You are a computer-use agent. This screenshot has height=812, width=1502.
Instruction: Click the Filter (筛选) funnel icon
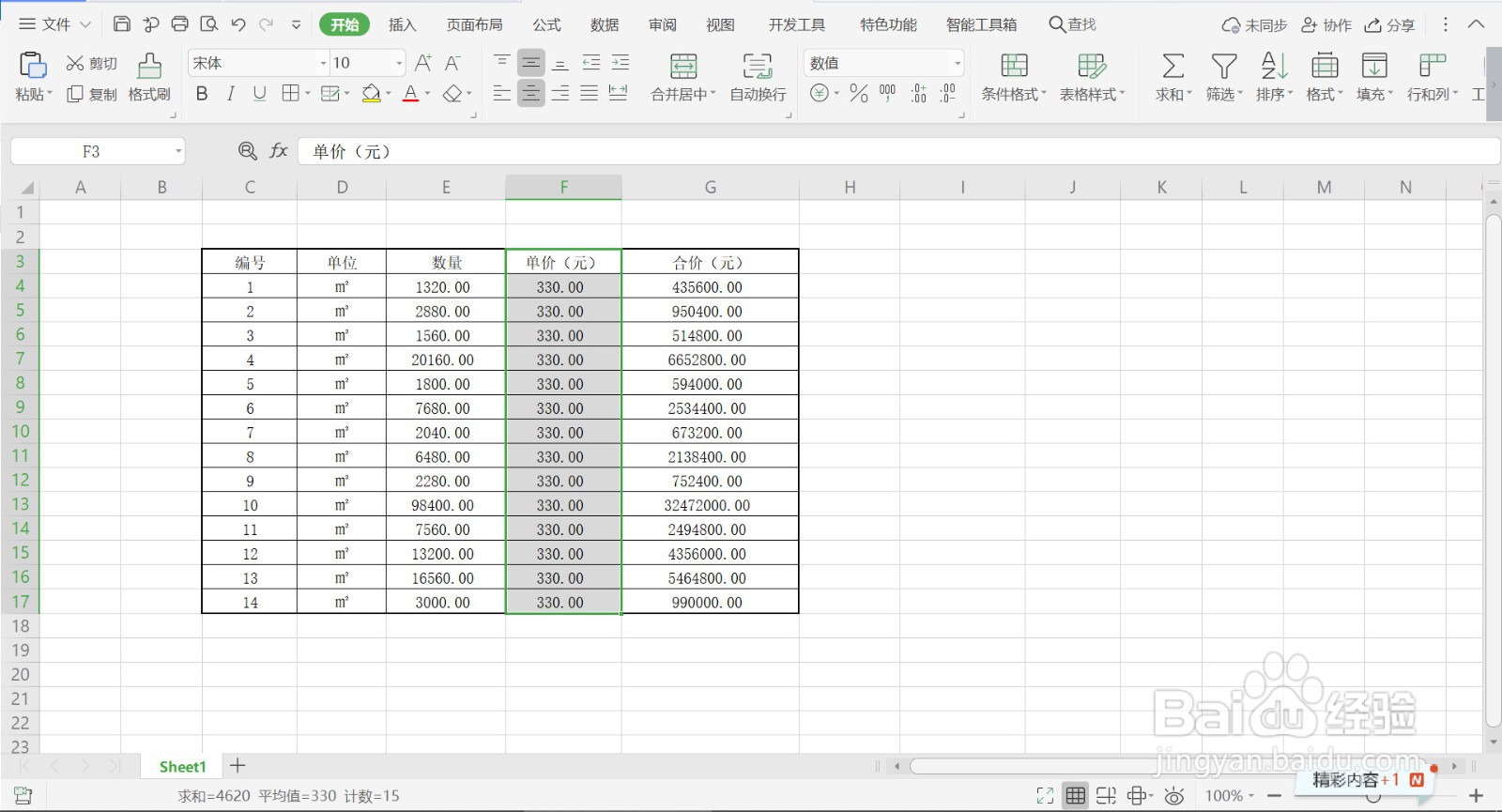click(x=1224, y=65)
